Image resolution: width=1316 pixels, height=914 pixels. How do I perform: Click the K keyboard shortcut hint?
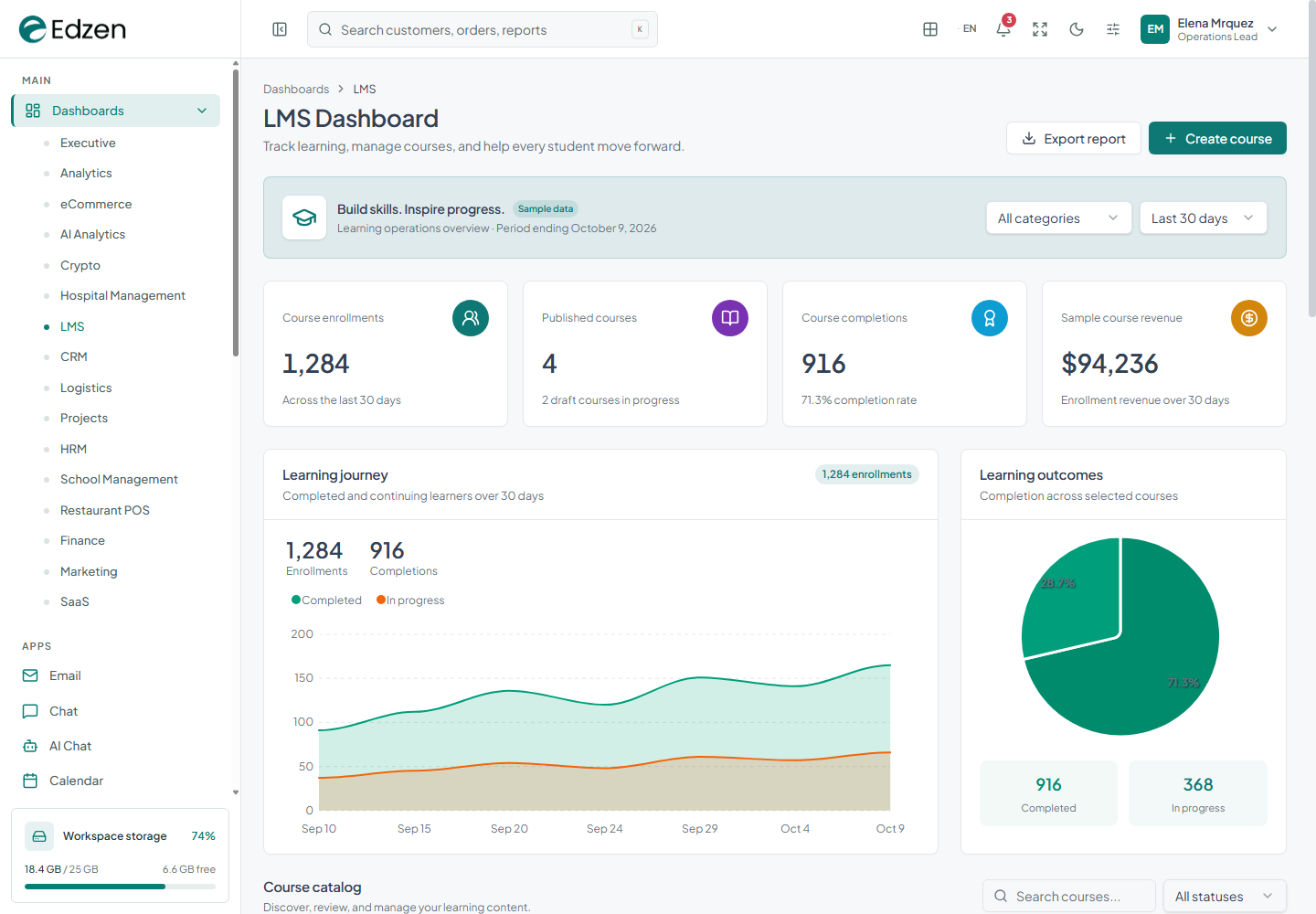640,29
